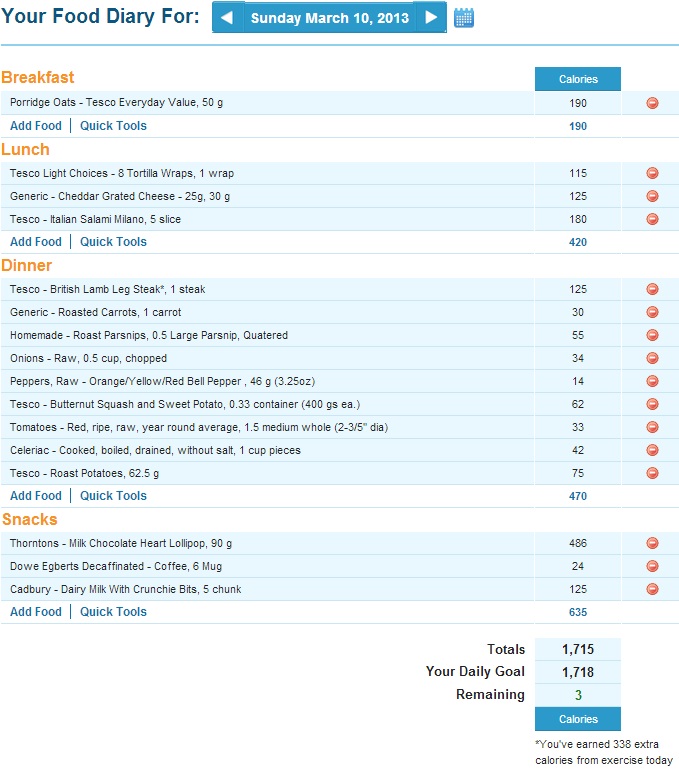Delete Butternut Squash and Sweet Potato entry
The height and width of the screenshot is (771, 679).
click(652, 404)
